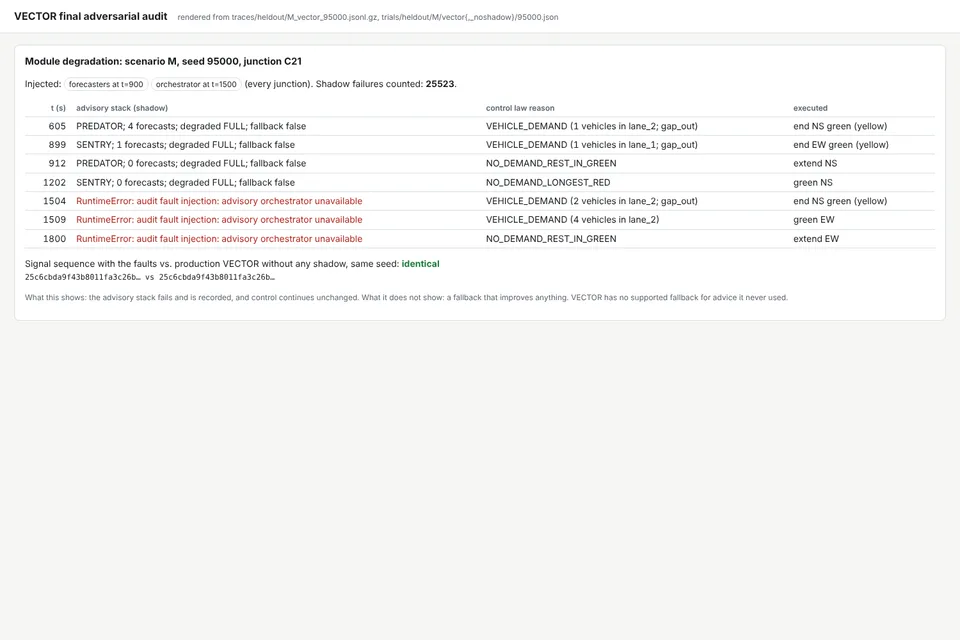Select the time cell "899"
The height and width of the screenshot is (640, 960).
point(57,145)
